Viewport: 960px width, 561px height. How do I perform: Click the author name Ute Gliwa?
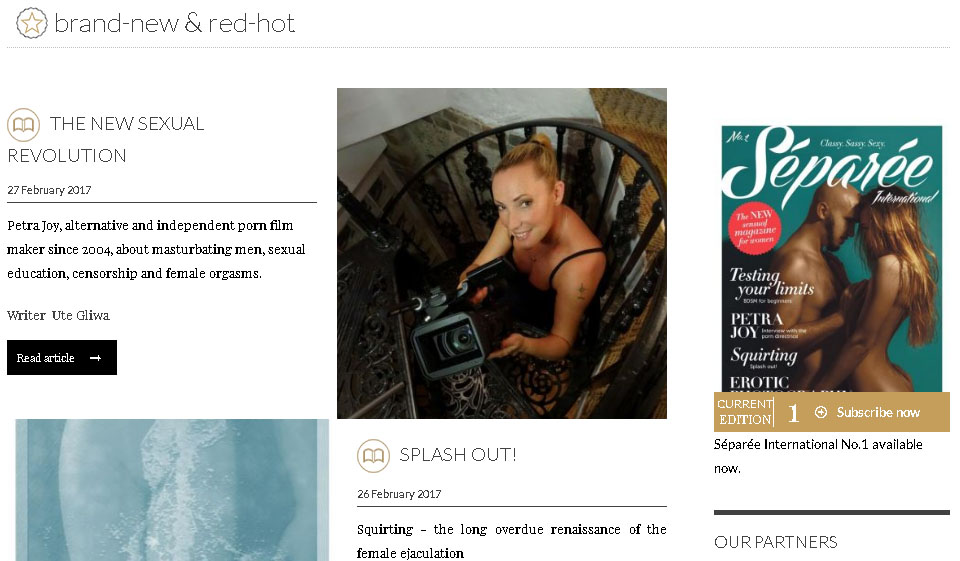click(81, 315)
